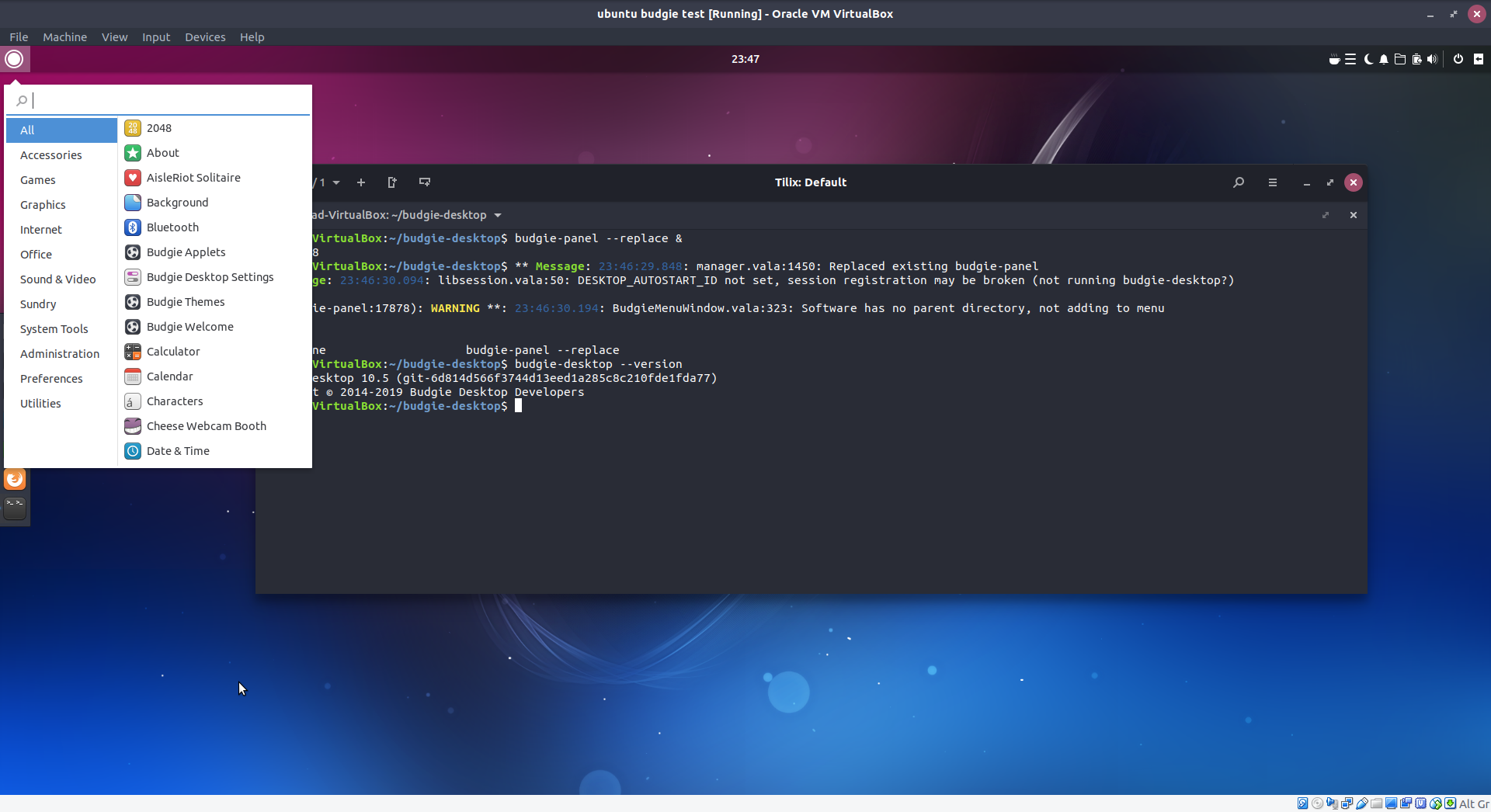The image size is (1491, 812).
Task: Click the volume speaker icon
Action: [1433, 59]
